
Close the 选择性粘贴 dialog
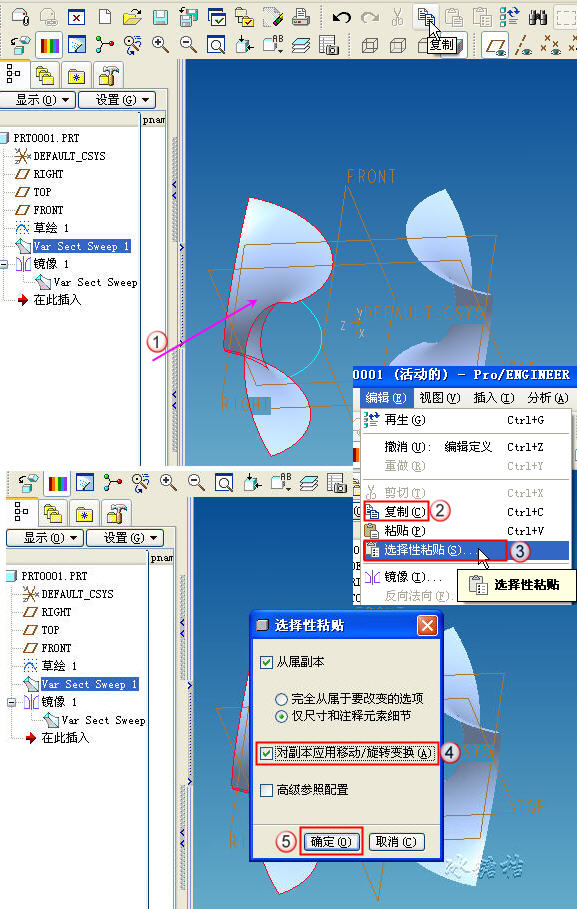point(427,626)
